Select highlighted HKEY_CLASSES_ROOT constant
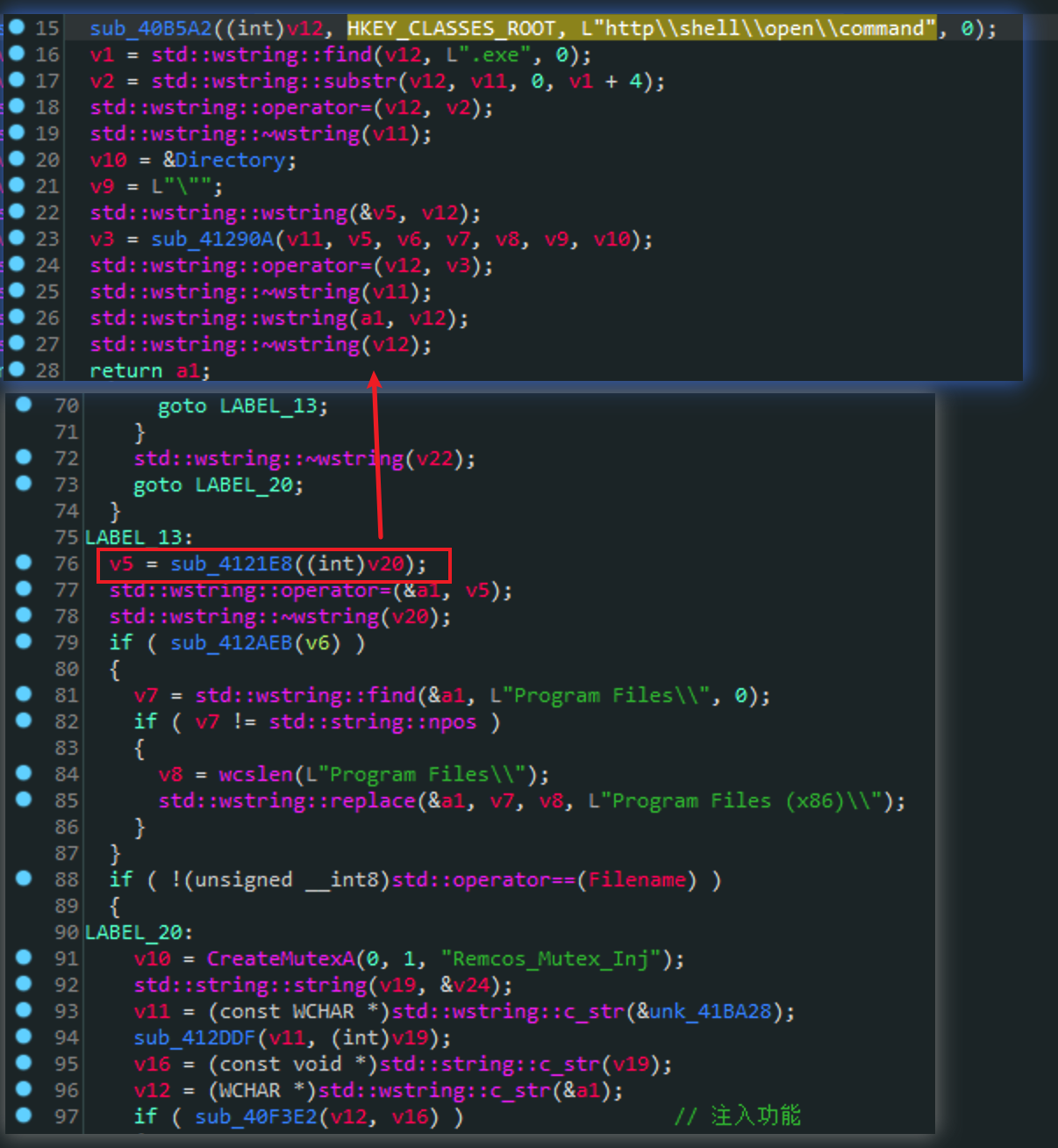This screenshot has height=1148, width=1058. tap(451, 29)
